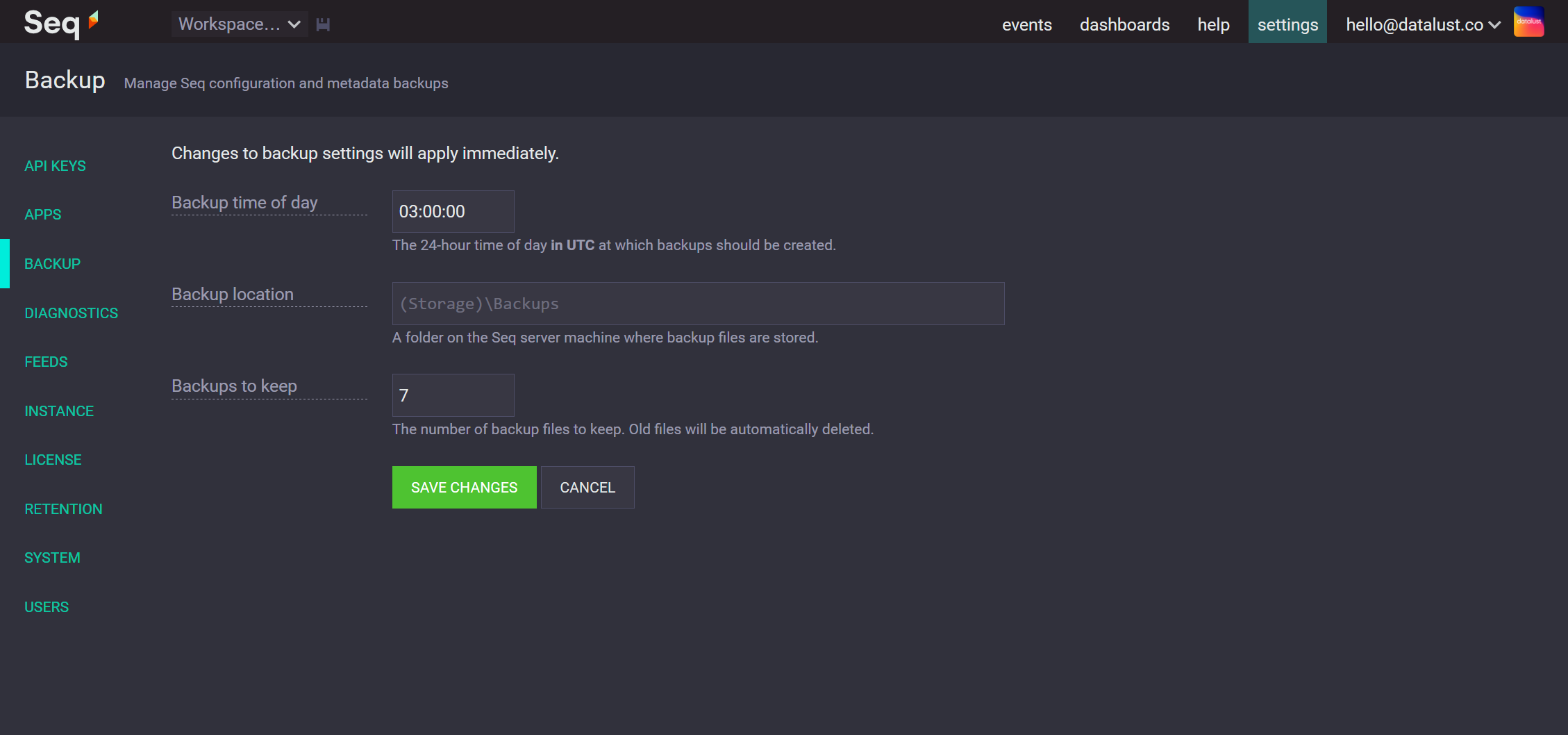Click the 'Backup' page heading
This screenshot has height=735, width=1568.
click(x=65, y=80)
